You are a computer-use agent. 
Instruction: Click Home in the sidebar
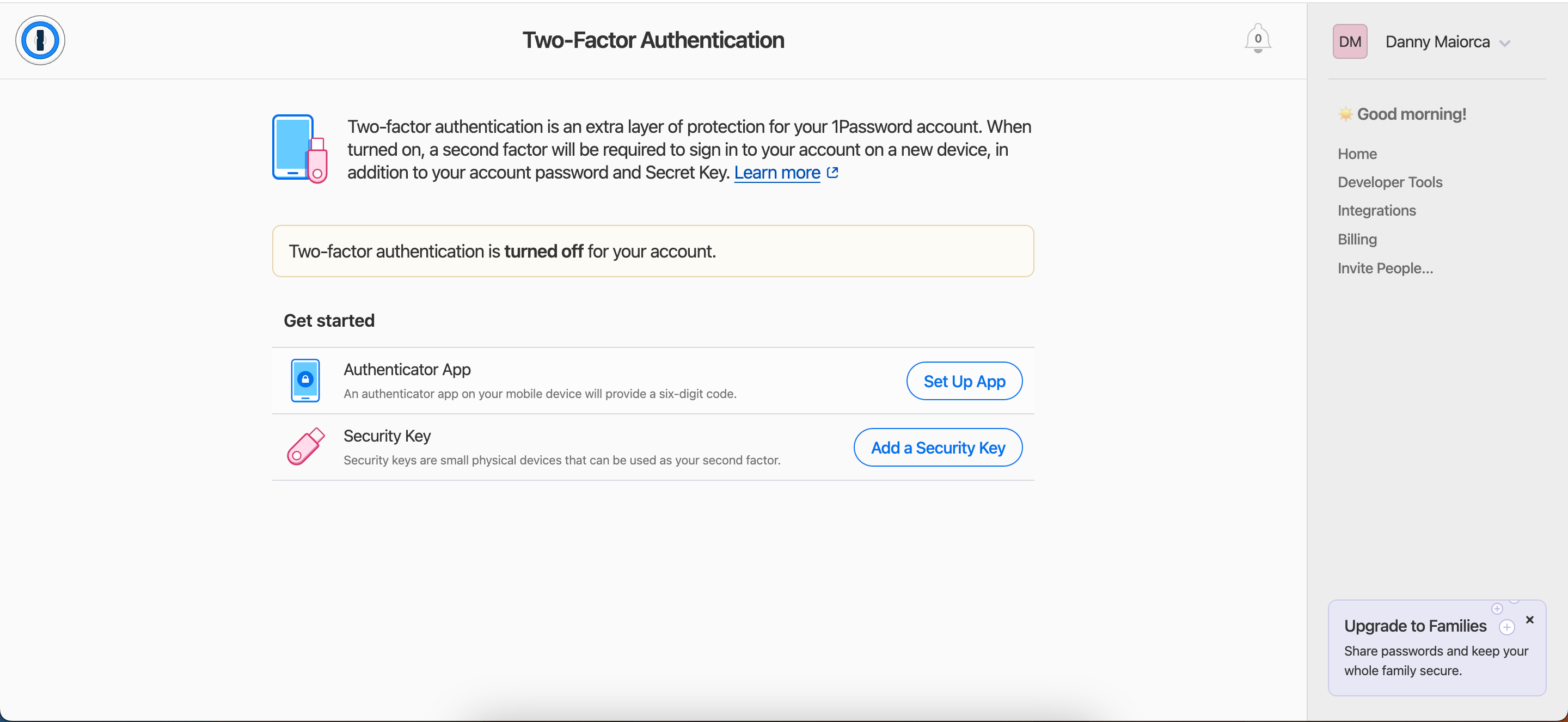[x=1358, y=153]
